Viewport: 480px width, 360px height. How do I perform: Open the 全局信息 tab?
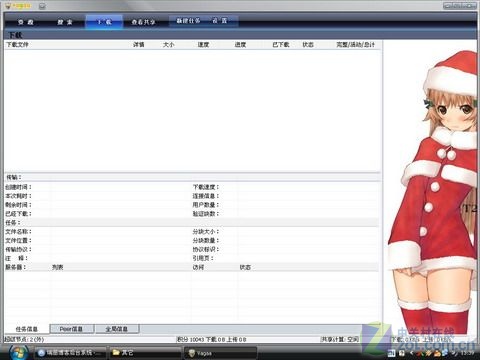coord(117,329)
